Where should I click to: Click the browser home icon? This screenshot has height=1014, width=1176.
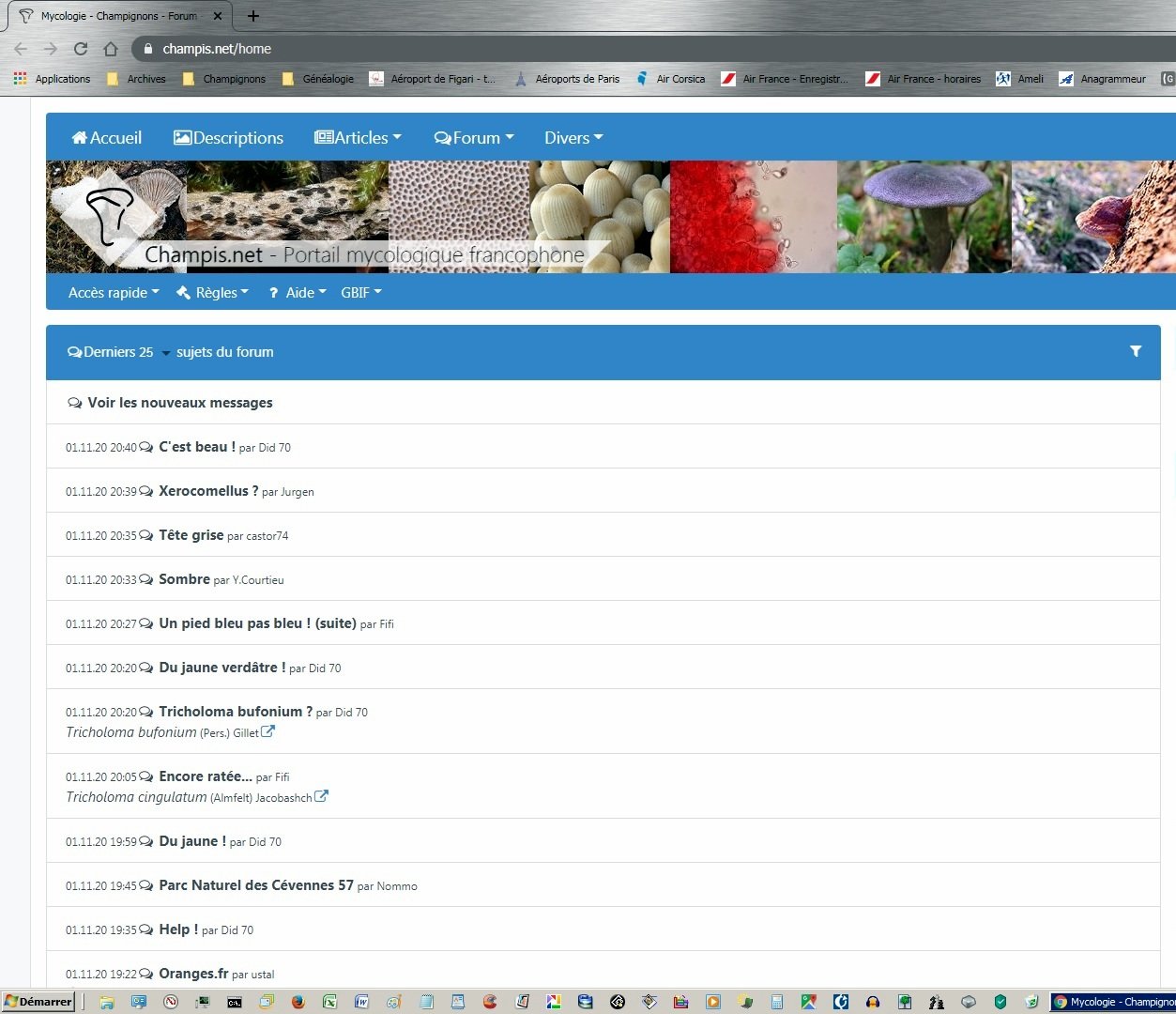[x=111, y=49]
